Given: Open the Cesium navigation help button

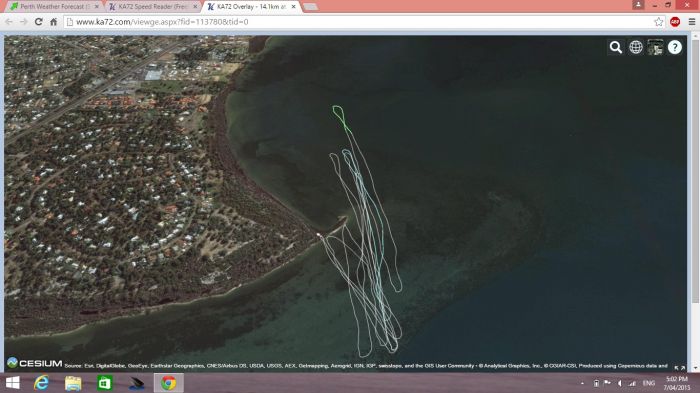Looking at the screenshot, I should (x=675, y=47).
